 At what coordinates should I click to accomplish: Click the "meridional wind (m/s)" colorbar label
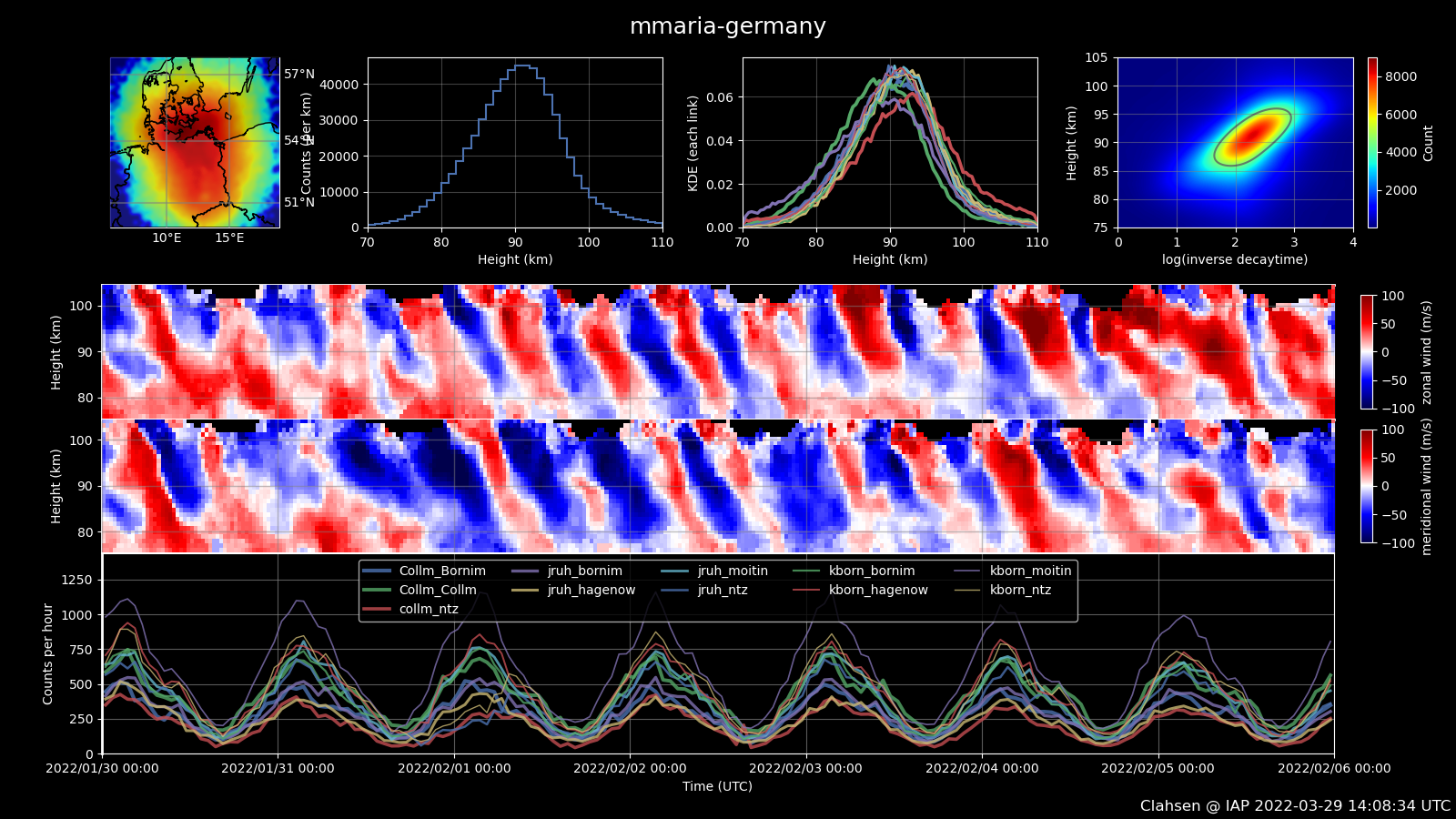coord(1427,487)
